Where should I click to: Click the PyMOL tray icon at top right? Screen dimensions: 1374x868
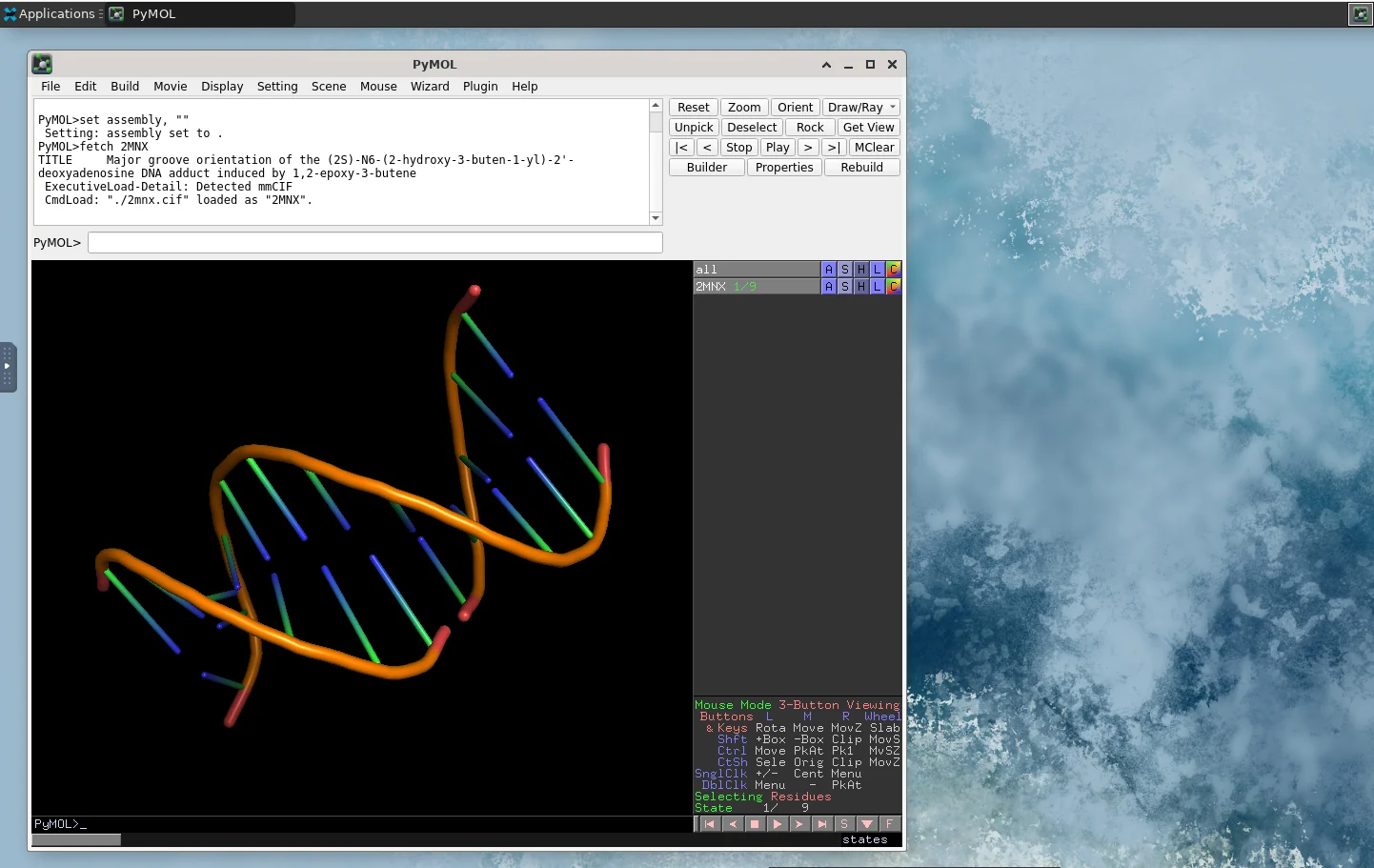point(1360,13)
